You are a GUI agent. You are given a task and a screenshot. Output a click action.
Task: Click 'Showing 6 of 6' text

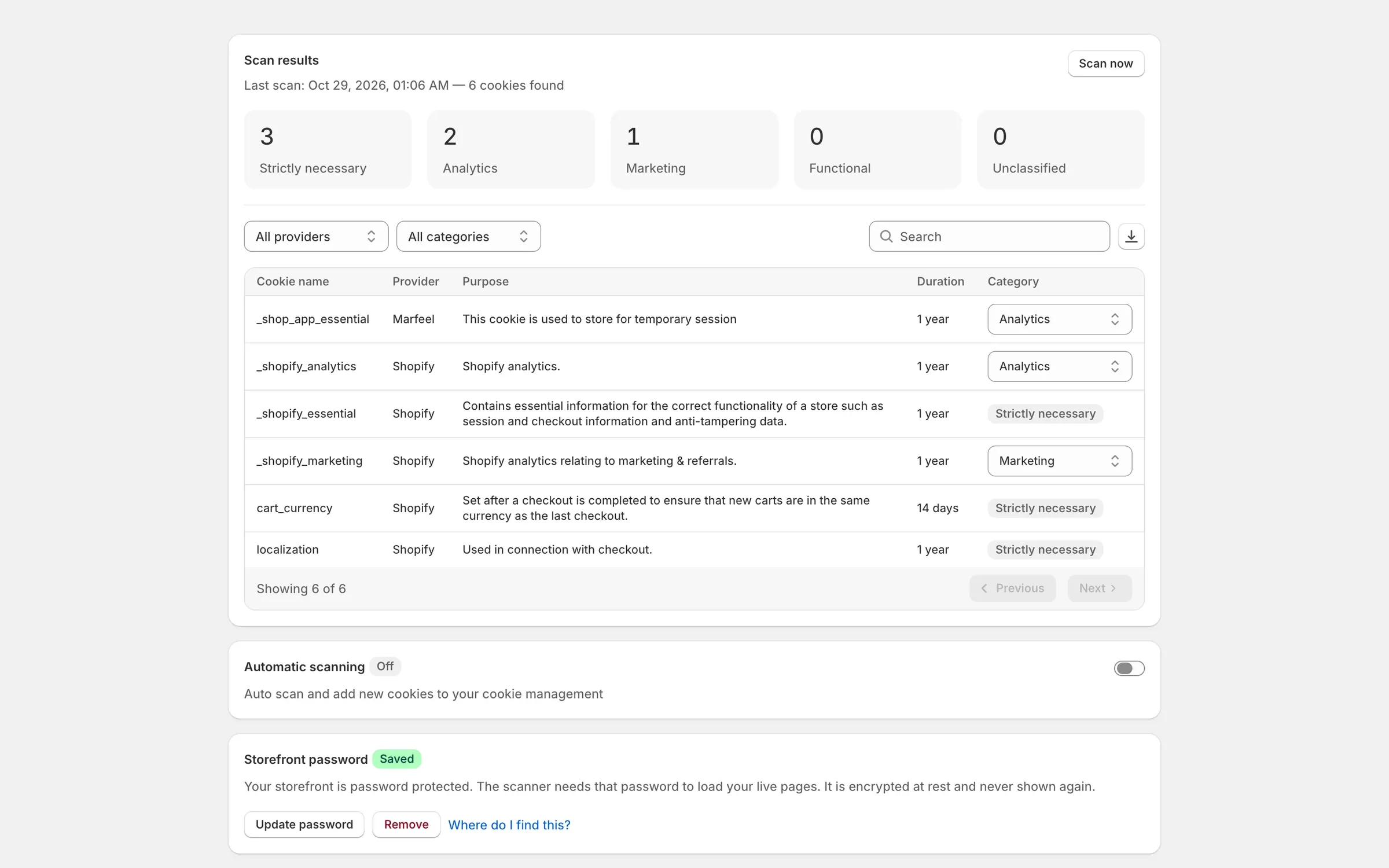(x=301, y=589)
